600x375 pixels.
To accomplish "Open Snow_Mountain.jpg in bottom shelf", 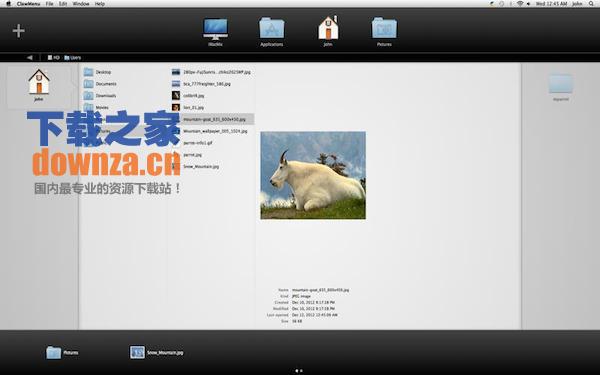I will click(157, 352).
